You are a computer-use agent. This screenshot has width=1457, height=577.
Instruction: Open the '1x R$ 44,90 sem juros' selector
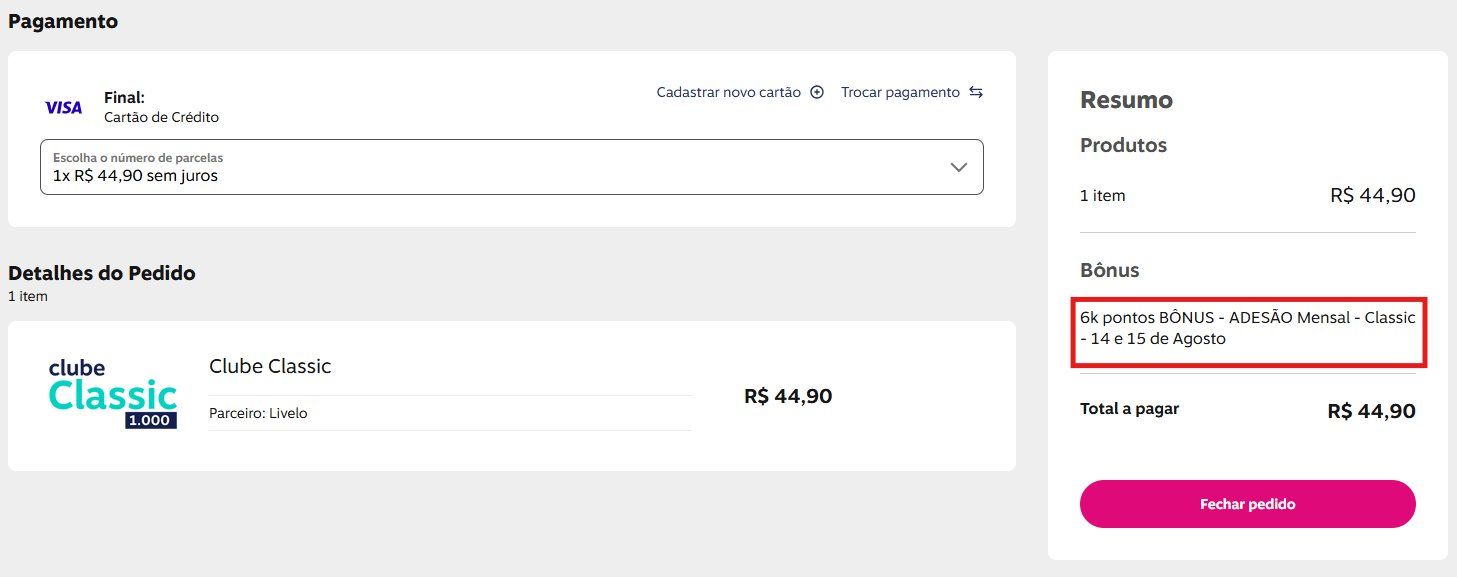tap(500, 167)
